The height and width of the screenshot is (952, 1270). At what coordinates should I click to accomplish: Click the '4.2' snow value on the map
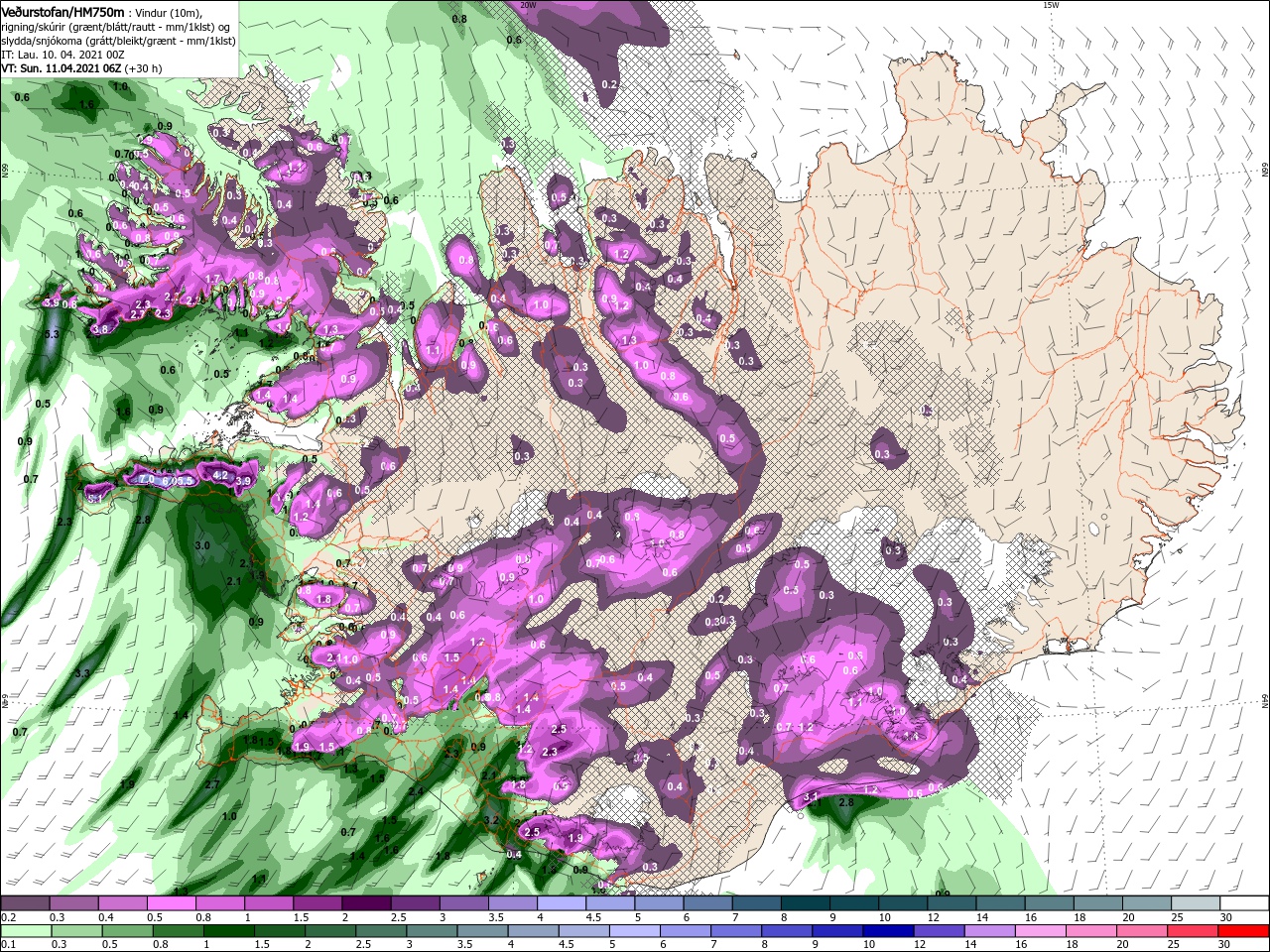220,476
